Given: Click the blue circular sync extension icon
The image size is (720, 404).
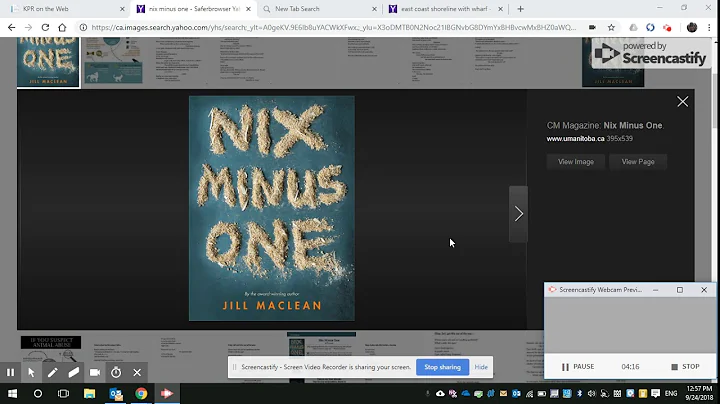Looking at the screenshot, I should 650,28.
